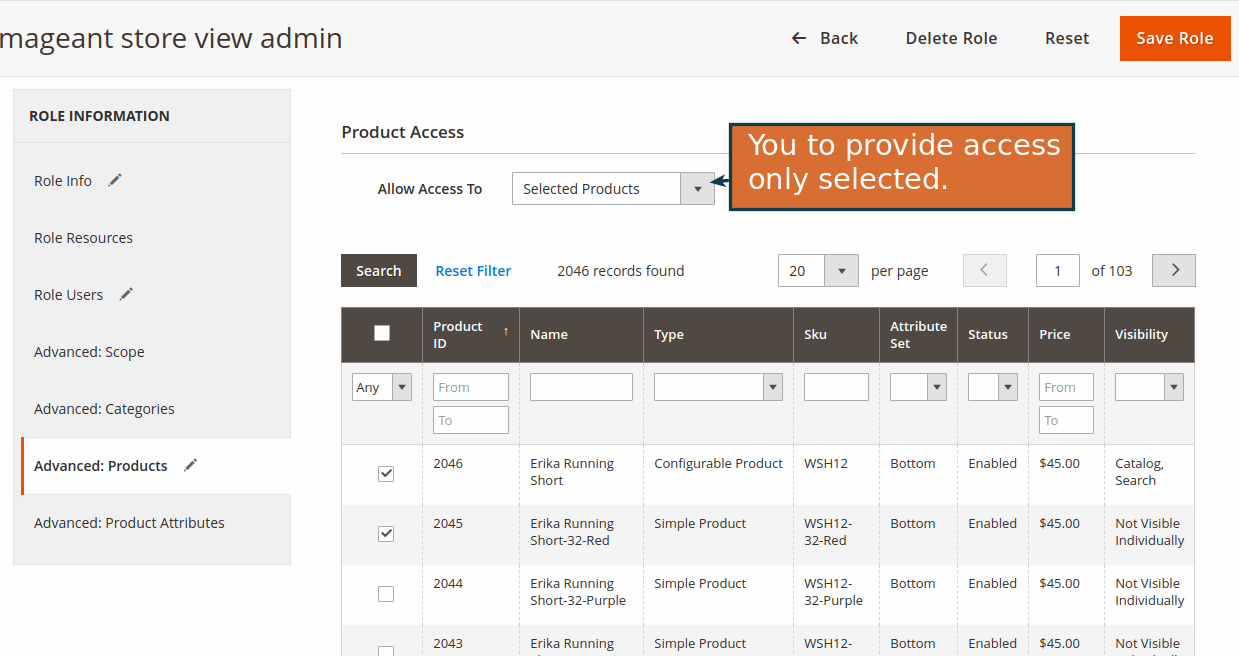Select Advanced: Scope in the sidebar
Viewport: 1239px width, 656px height.
(89, 351)
